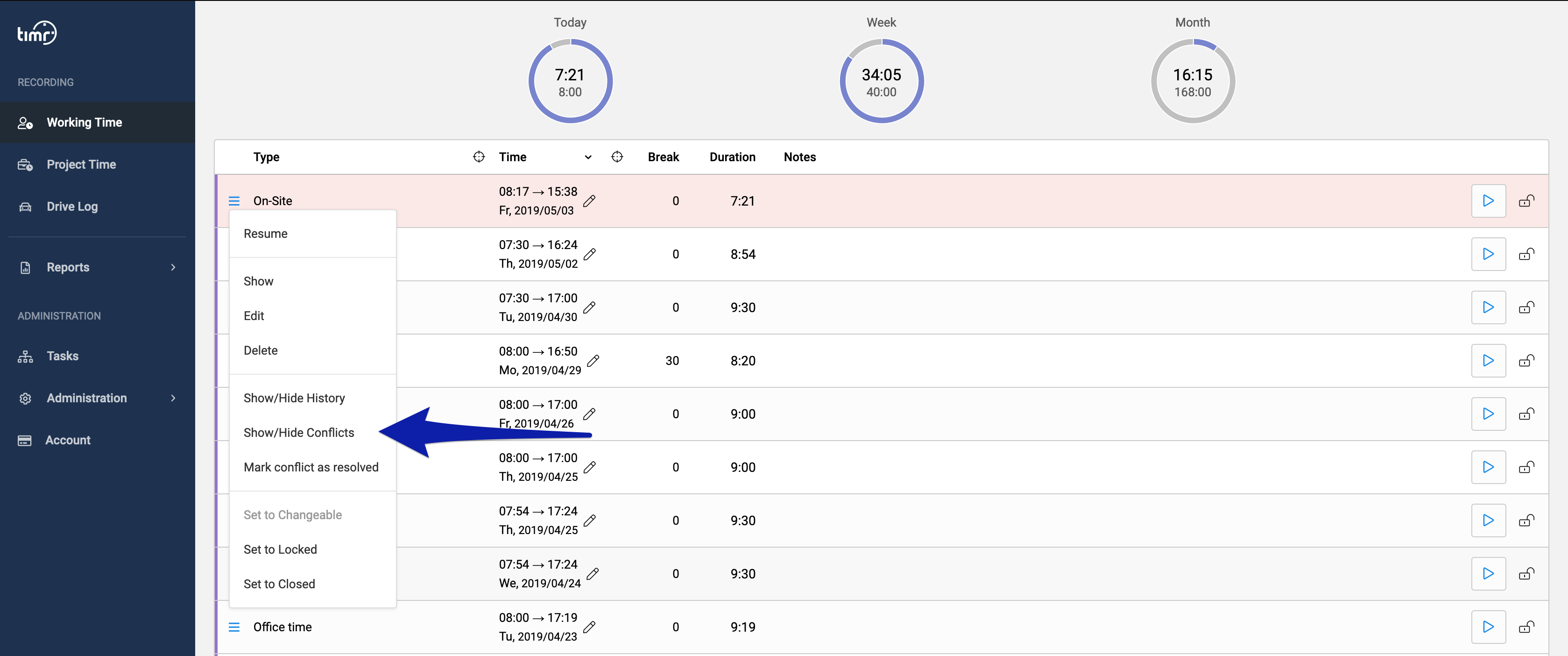Click the Reports document icon

25,267
